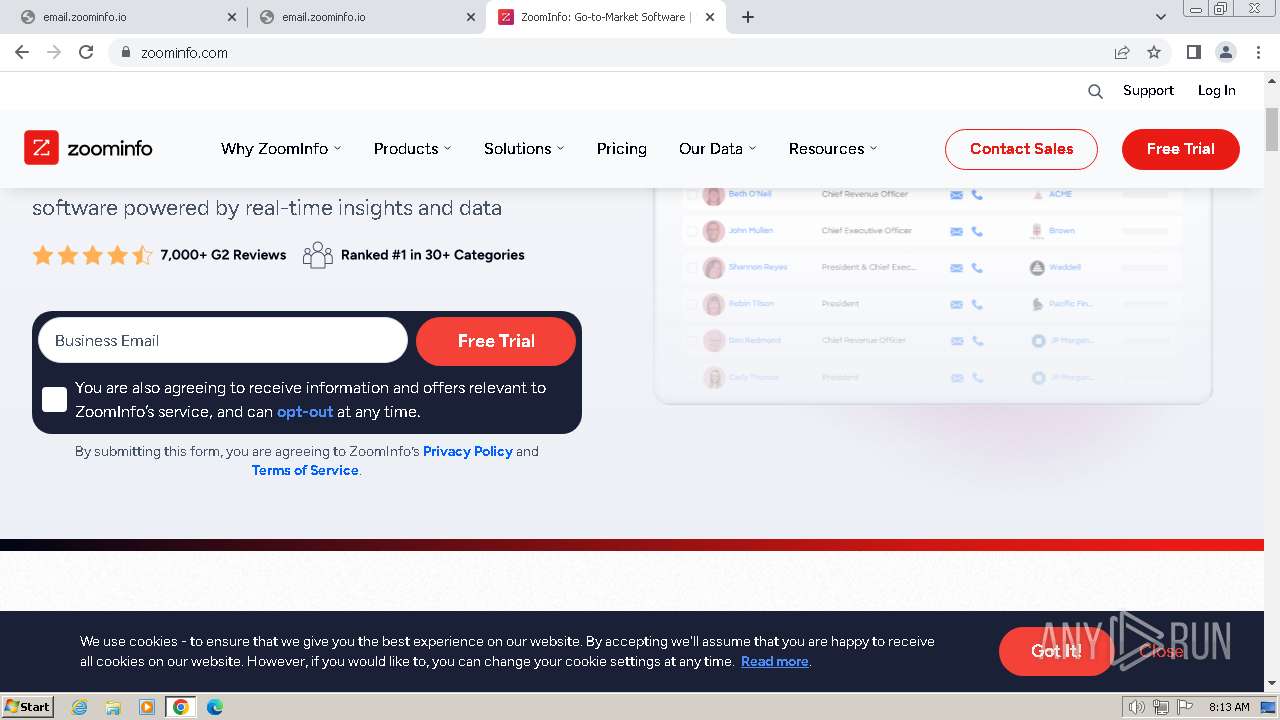Bookmark this page with the star icon
Screen dimensions: 1280x720
tap(1154, 52)
